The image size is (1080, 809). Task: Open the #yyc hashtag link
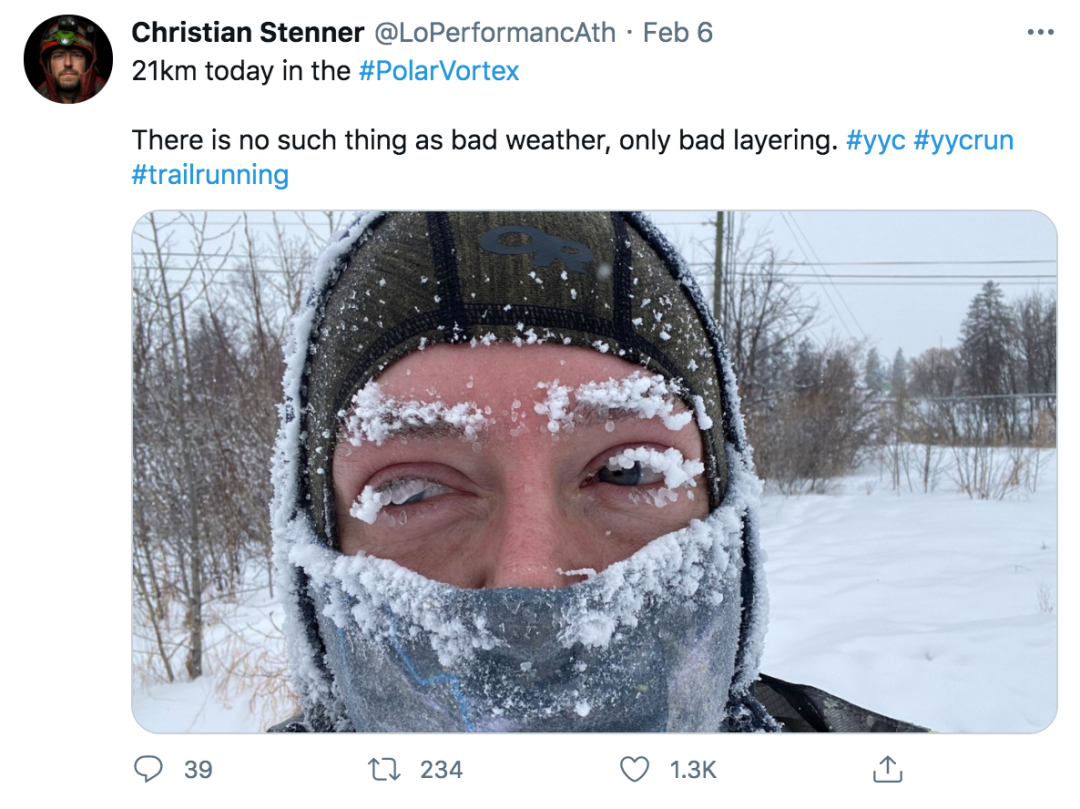coord(875,140)
